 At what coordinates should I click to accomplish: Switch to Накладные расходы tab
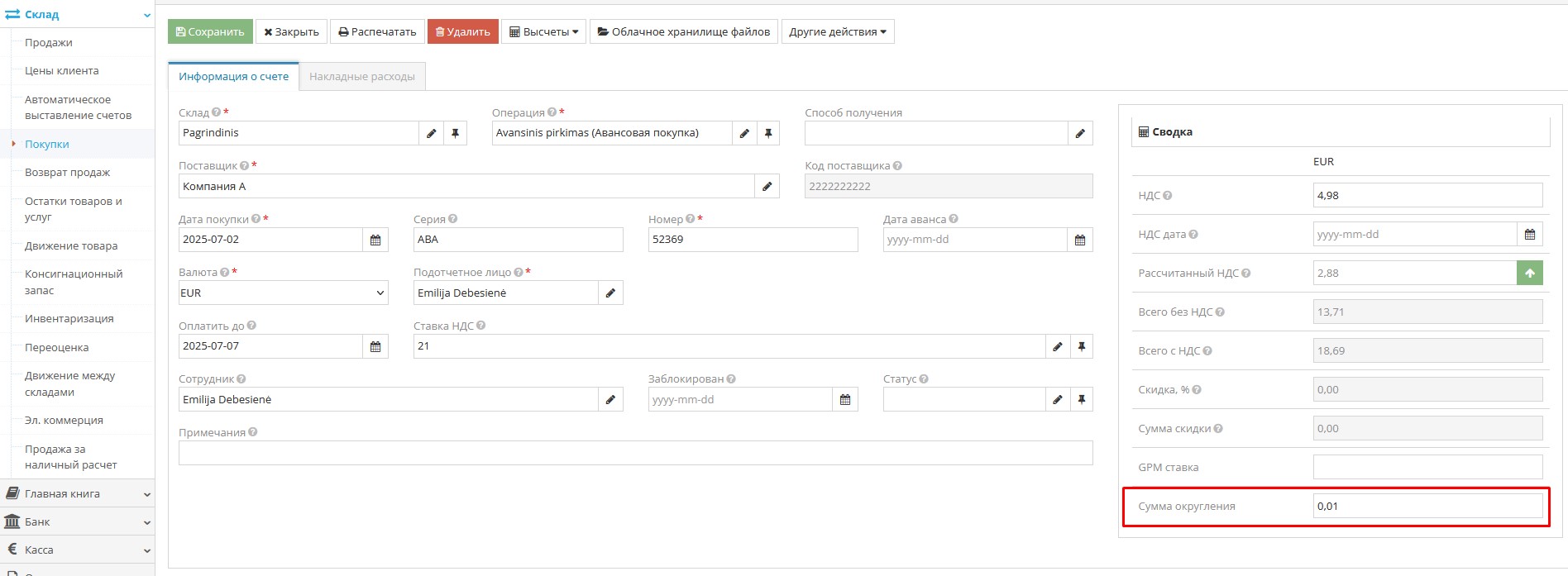pyautogui.click(x=362, y=77)
